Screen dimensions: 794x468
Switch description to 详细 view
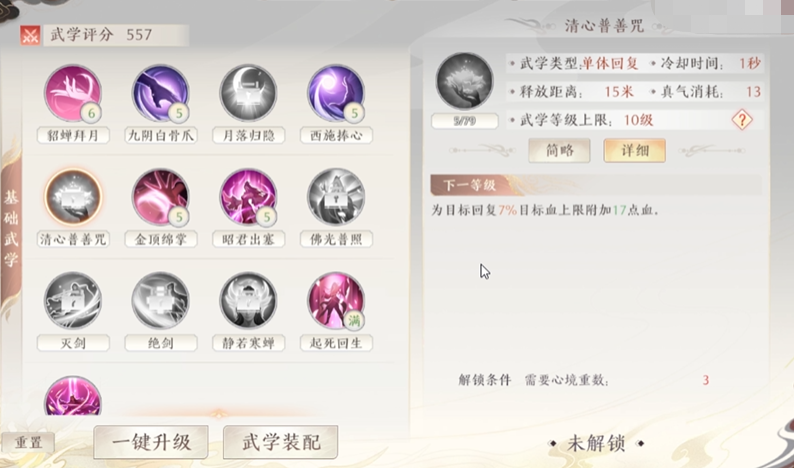[x=634, y=150]
